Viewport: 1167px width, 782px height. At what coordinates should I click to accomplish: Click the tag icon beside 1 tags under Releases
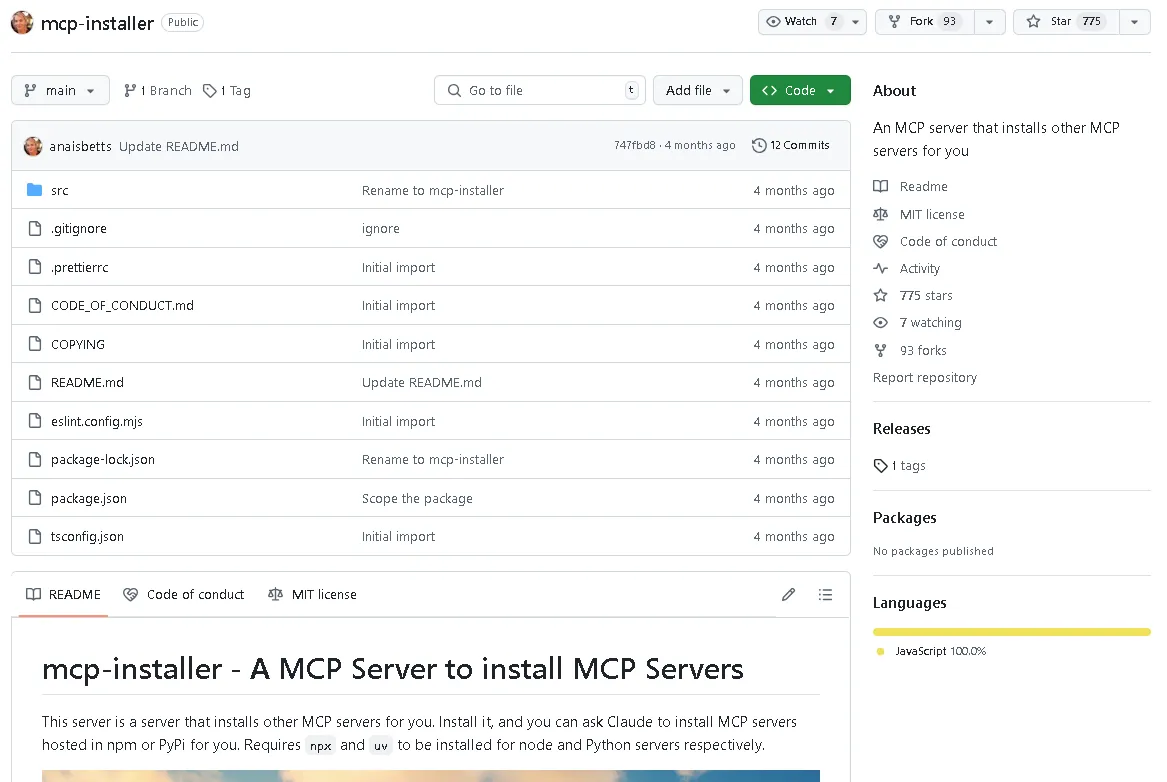click(880, 466)
